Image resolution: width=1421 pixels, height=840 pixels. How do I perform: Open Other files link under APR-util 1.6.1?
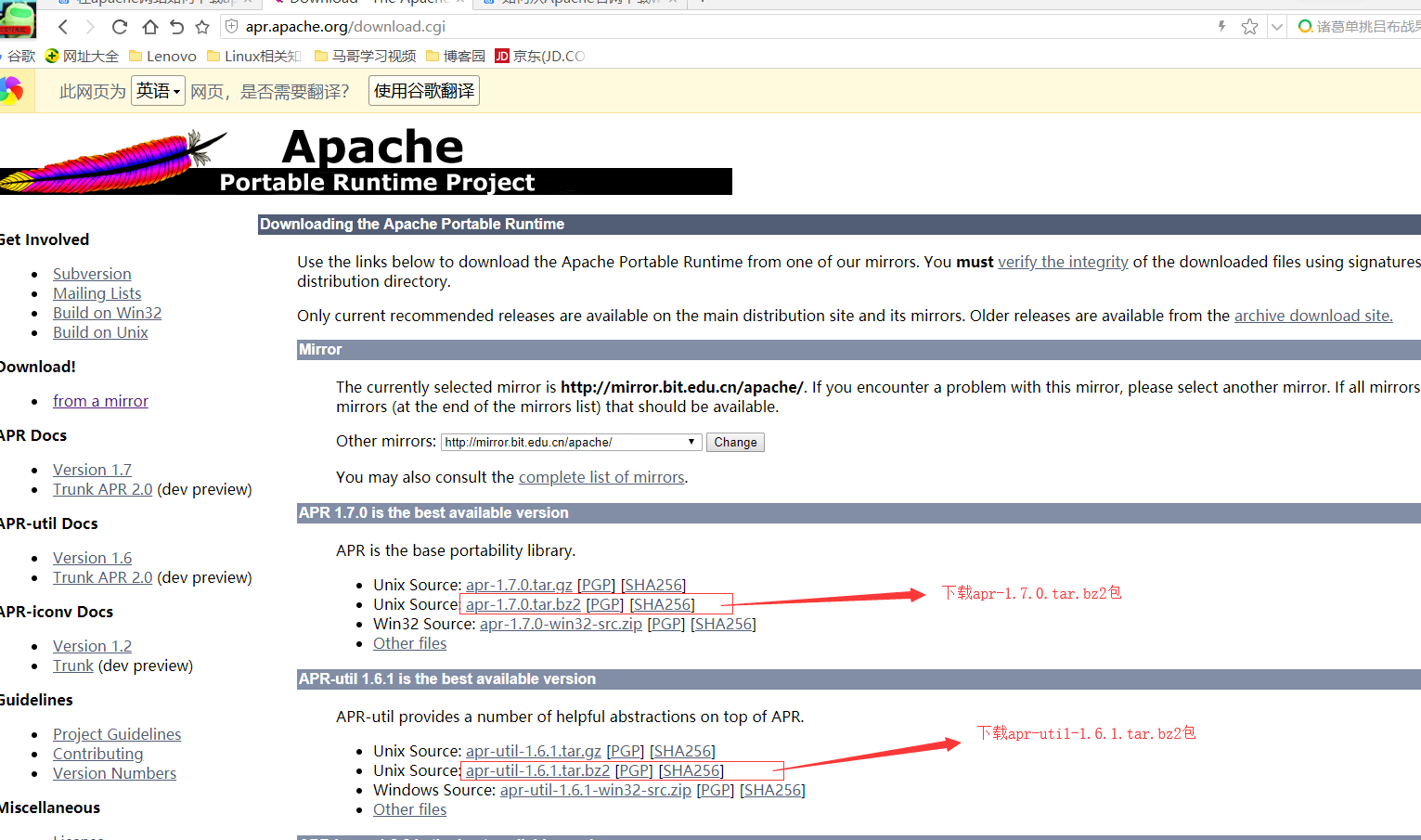[409, 809]
